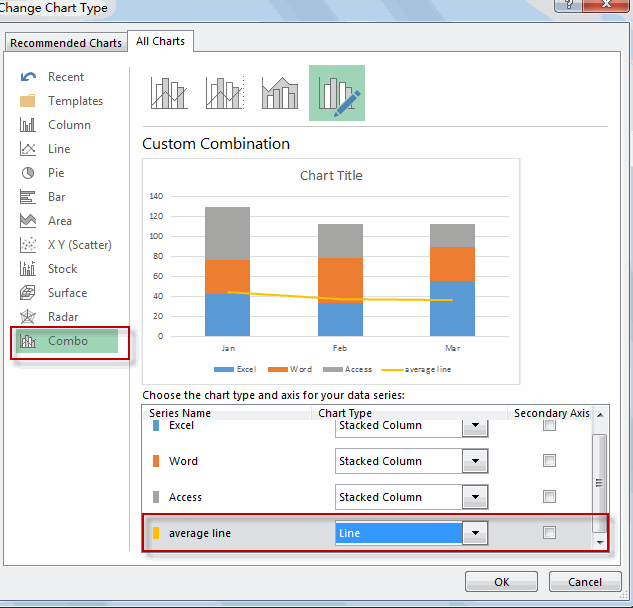Open the Help question mark button
This screenshot has width=633, height=608.
pos(568,5)
